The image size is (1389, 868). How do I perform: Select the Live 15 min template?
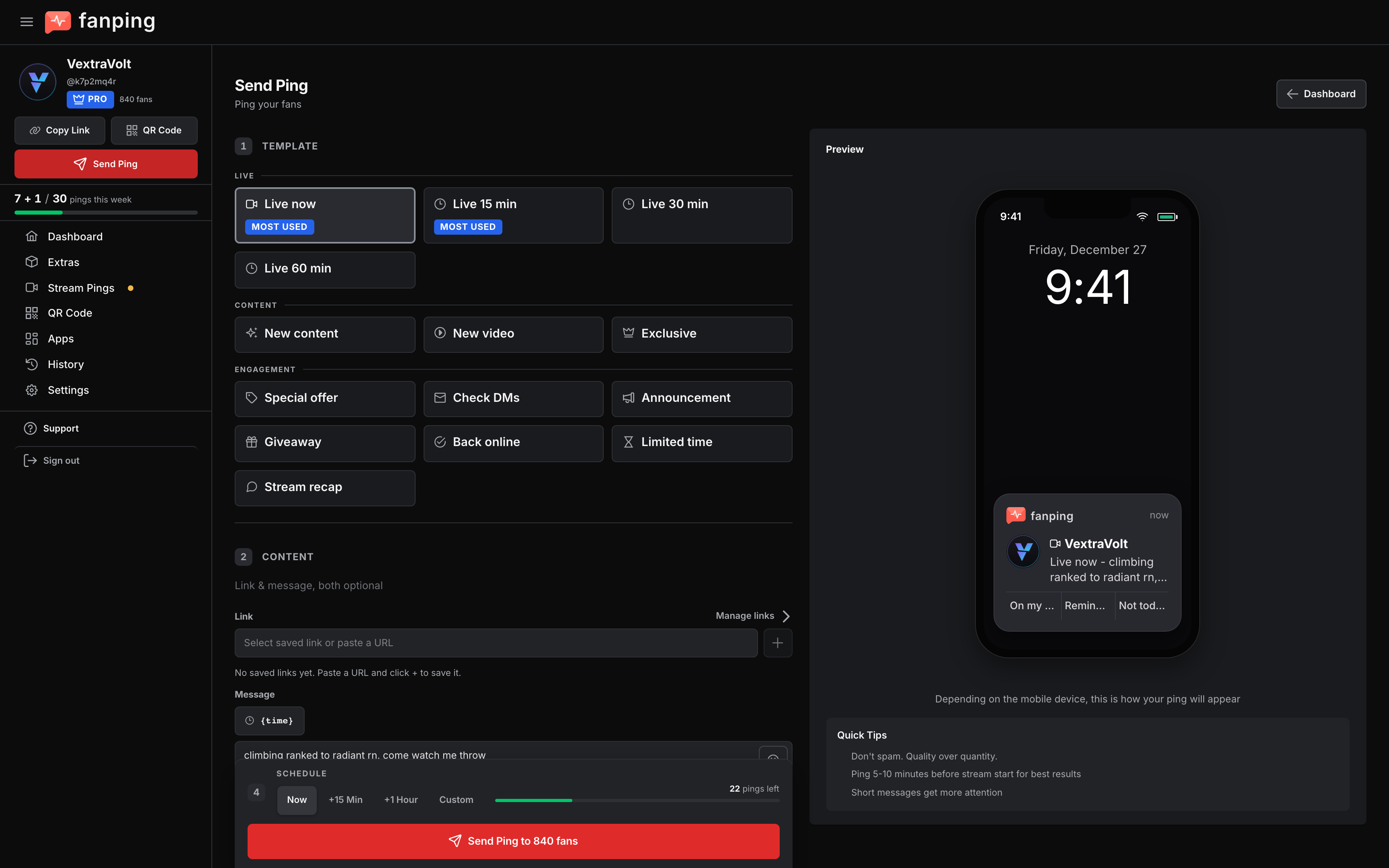click(513, 215)
